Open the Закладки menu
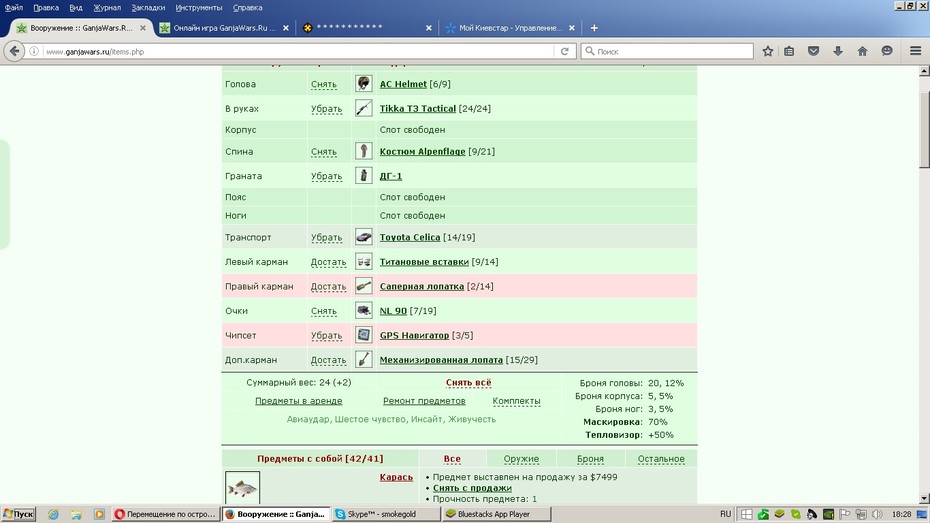The image size is (930, 523). click(148, 8)
